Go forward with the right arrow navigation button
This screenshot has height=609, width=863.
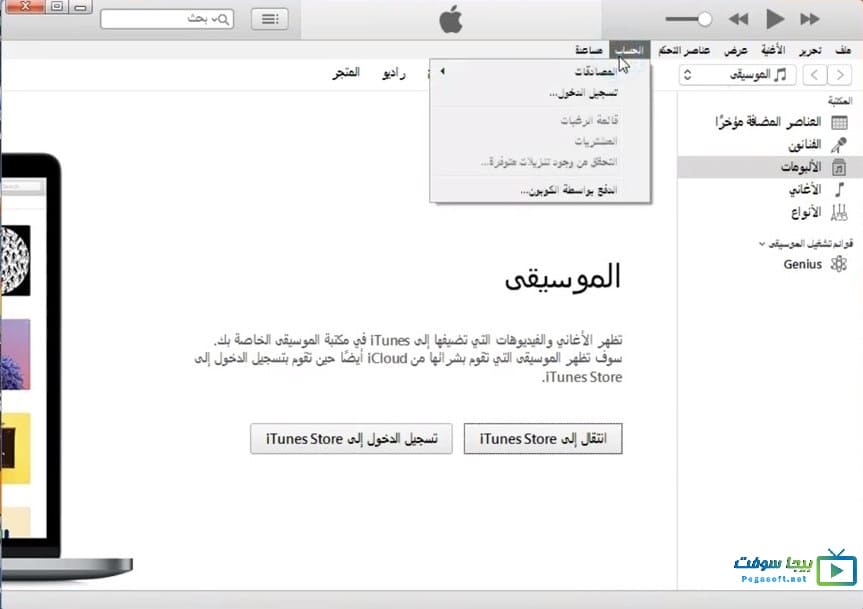pos(840,74)
